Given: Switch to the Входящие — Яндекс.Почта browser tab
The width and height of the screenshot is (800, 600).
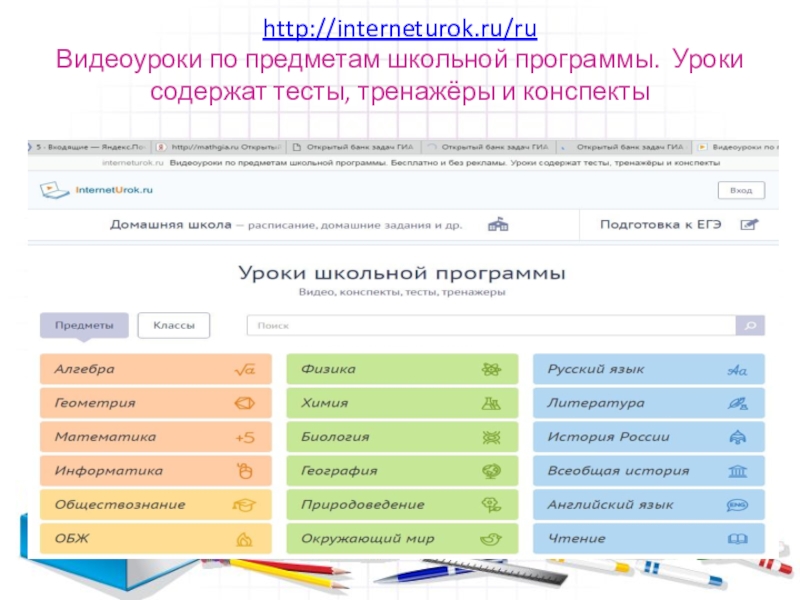Looking at the screenshot, I should 89,147.
